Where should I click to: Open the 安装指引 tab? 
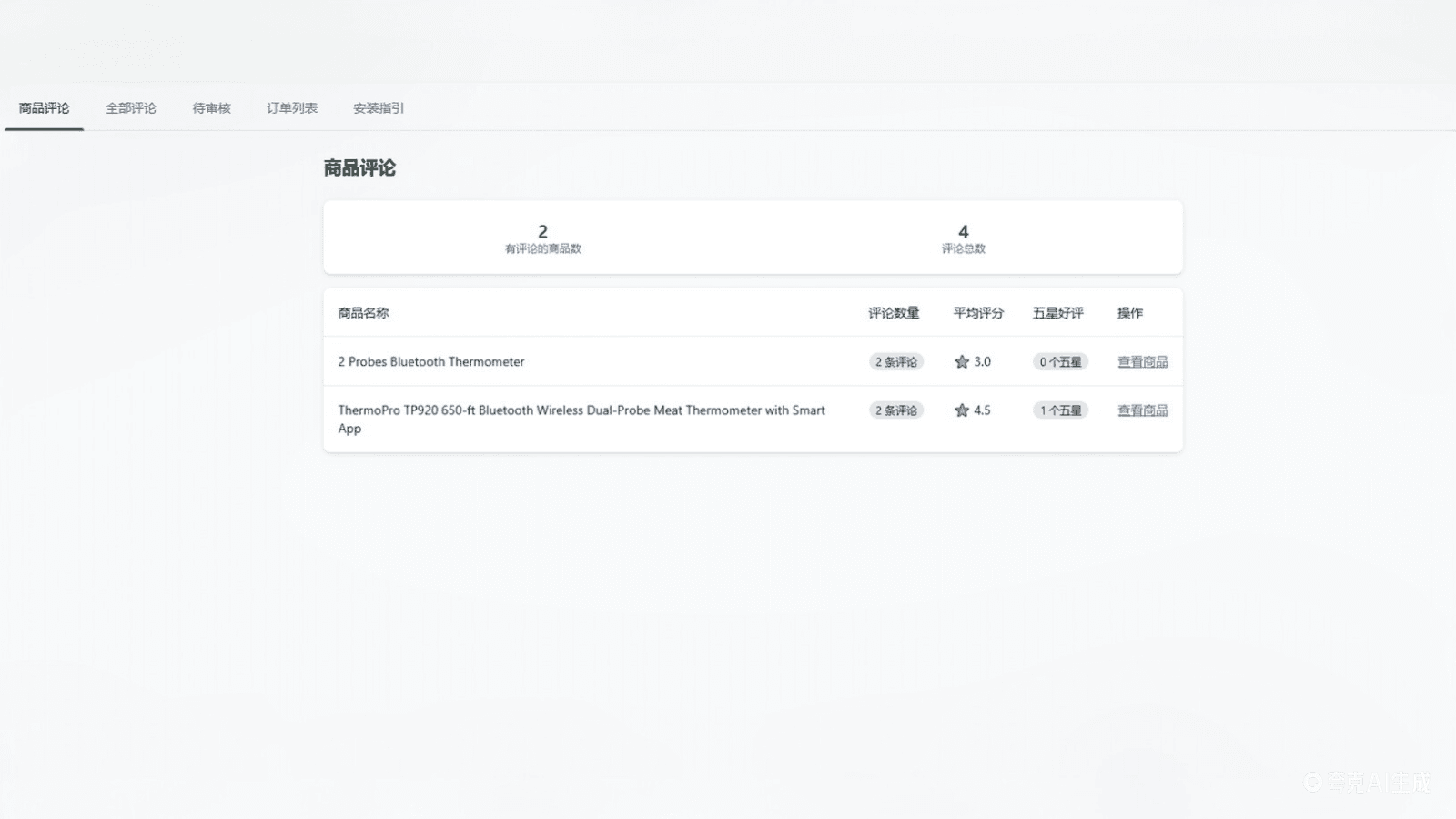tap(379, 108)
